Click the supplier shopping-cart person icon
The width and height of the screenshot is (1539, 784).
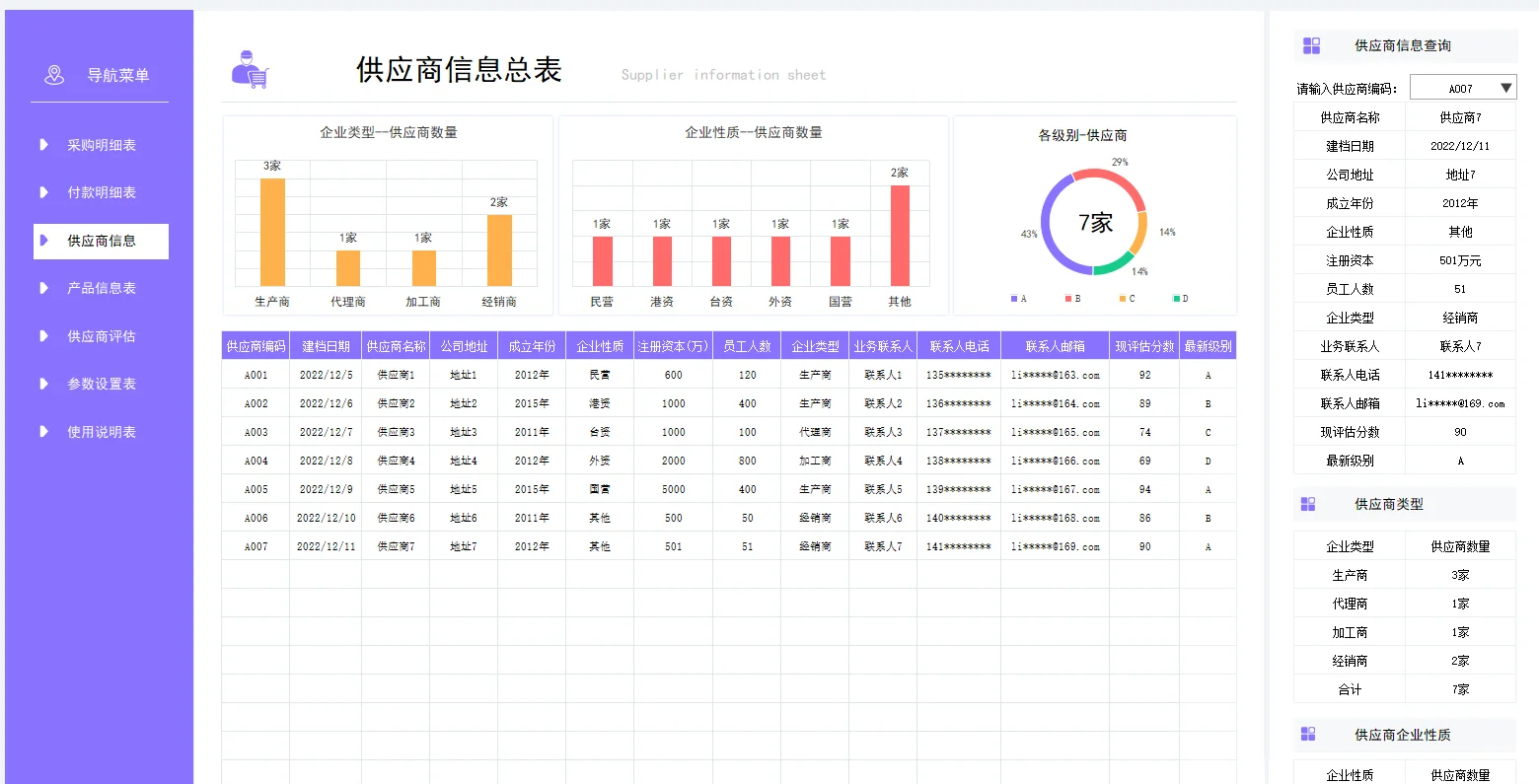(250, 69)
